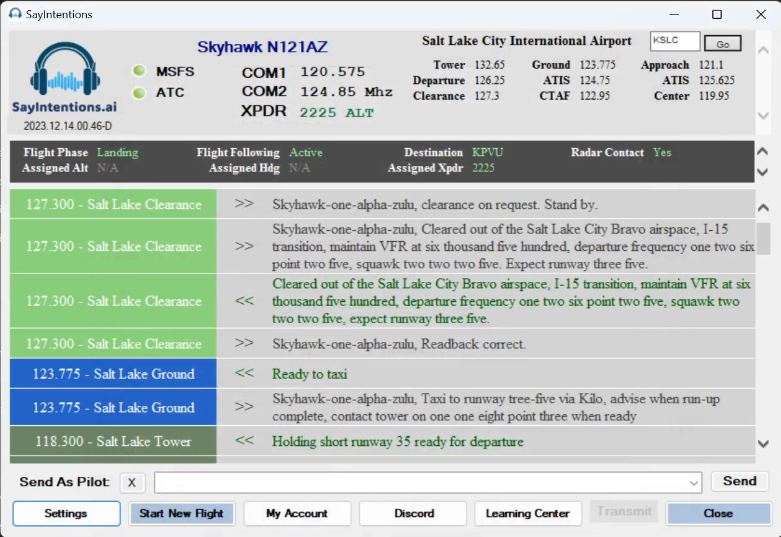
Task: Open the Send As Pilot dropdown arrow
Action: click(693, 483)
